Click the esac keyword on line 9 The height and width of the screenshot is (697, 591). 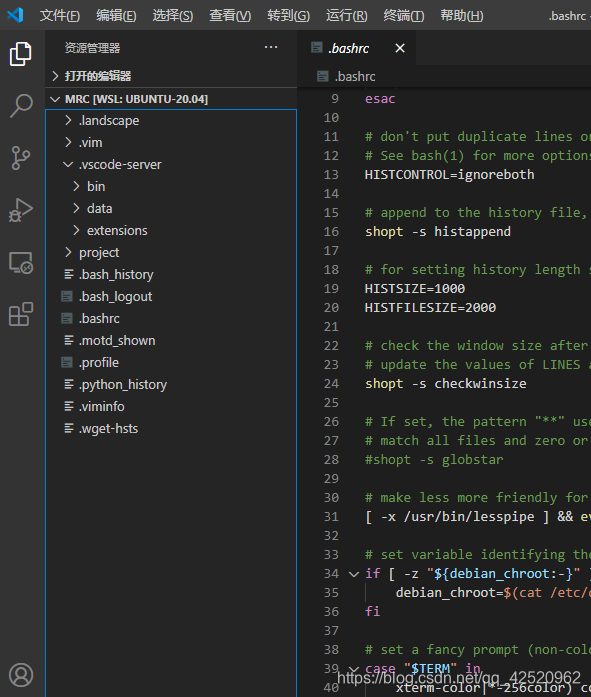pos(380,99)
